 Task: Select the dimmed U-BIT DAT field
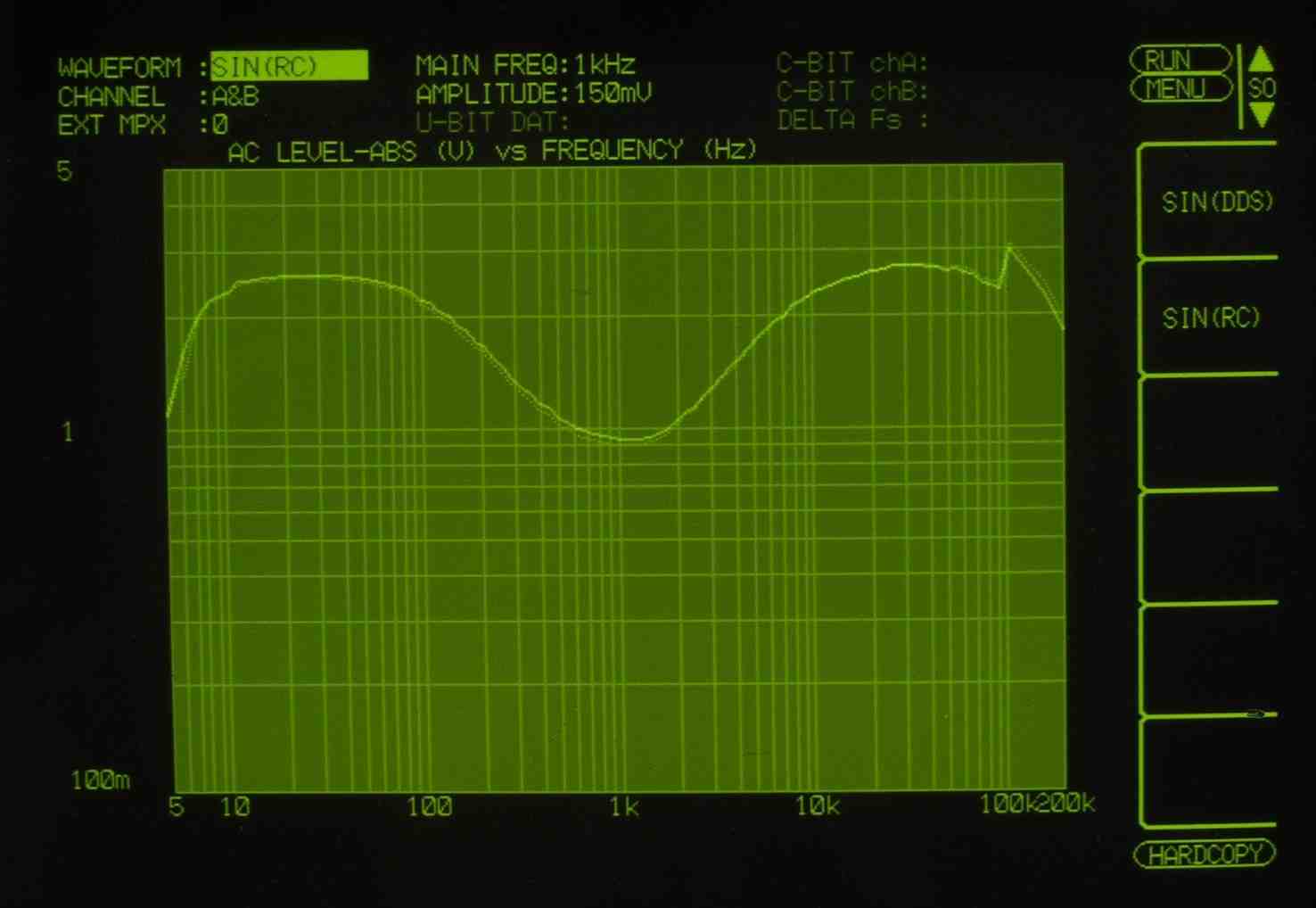click(492, 122)
